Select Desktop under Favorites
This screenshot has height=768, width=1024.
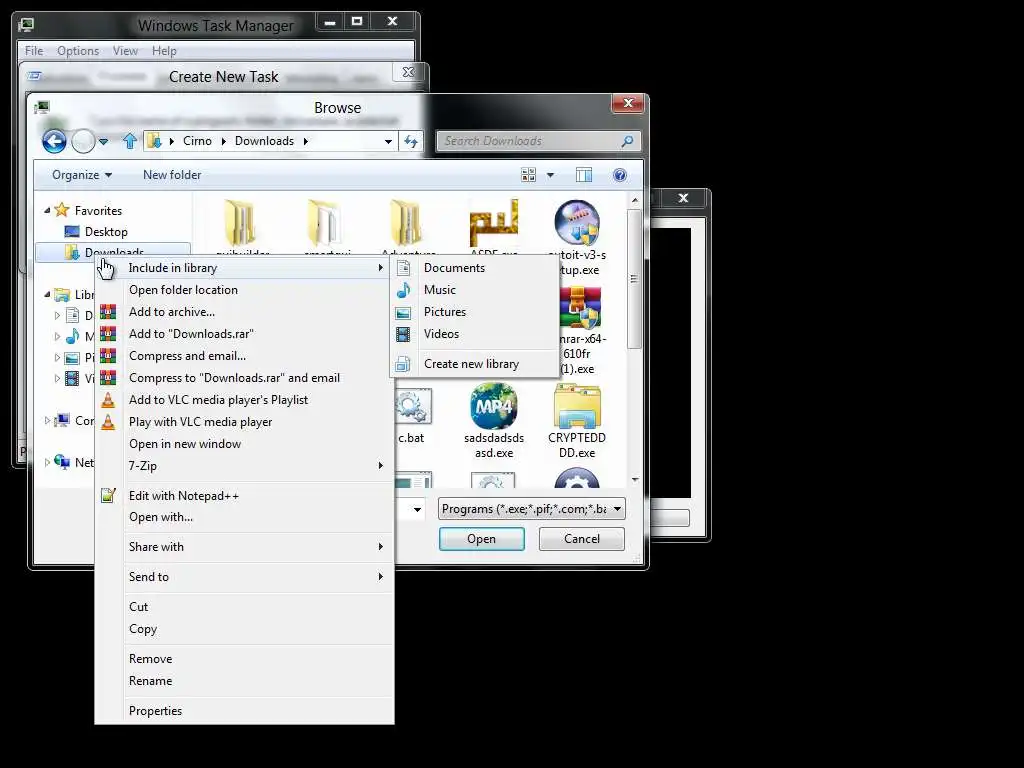[106, 232]
